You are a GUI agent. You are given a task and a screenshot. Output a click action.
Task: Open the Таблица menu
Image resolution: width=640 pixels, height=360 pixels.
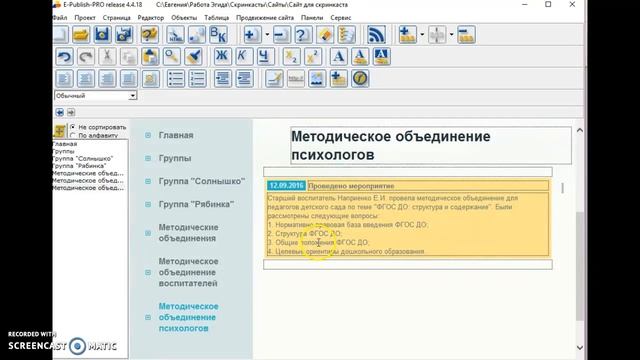pos(217,18)
